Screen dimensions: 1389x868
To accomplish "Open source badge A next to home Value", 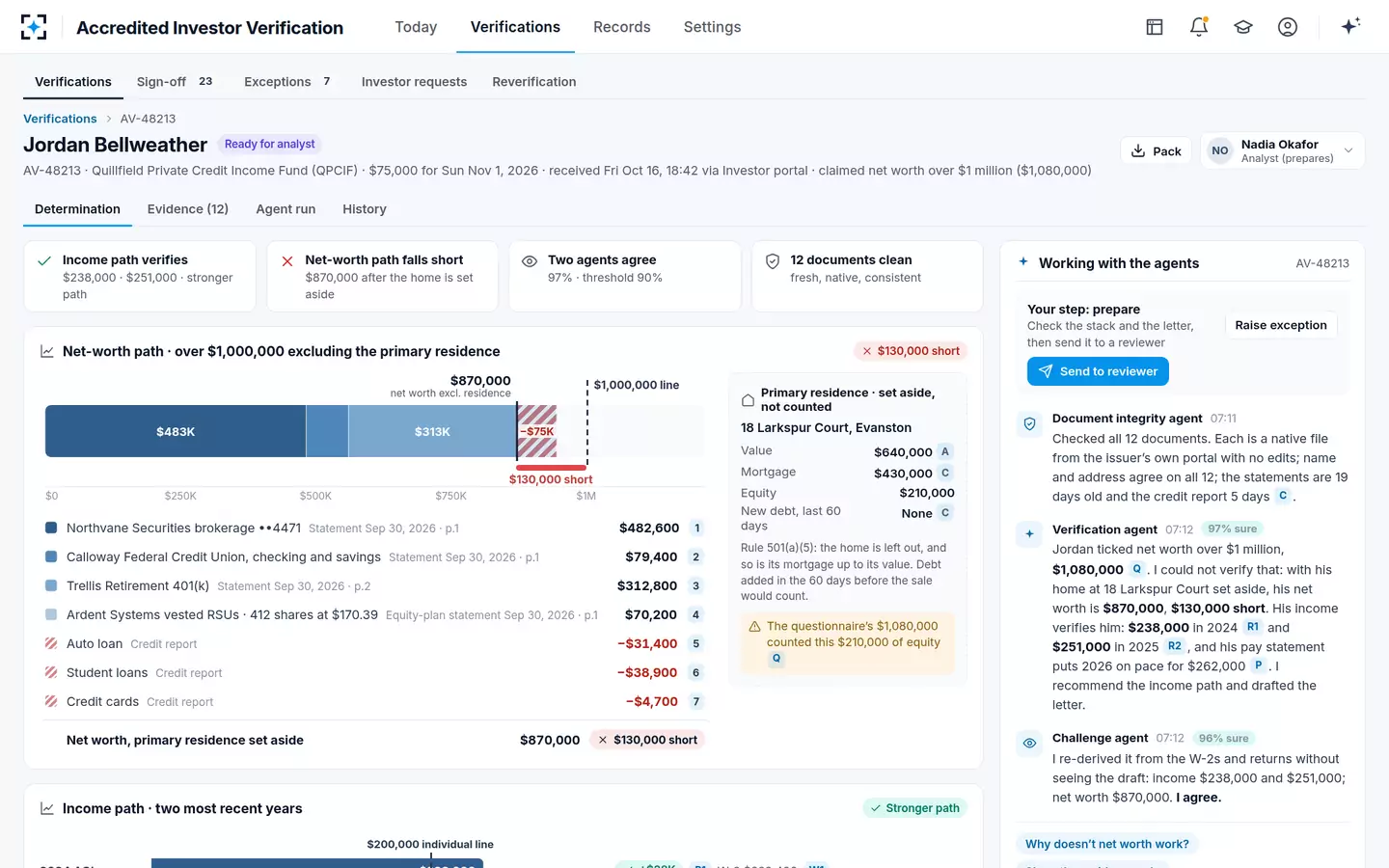I will 945,451.
